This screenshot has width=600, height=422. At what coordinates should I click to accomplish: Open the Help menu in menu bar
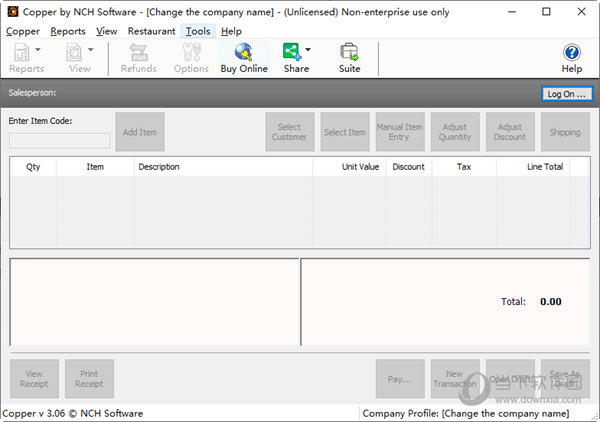click(x=231, y=31)
